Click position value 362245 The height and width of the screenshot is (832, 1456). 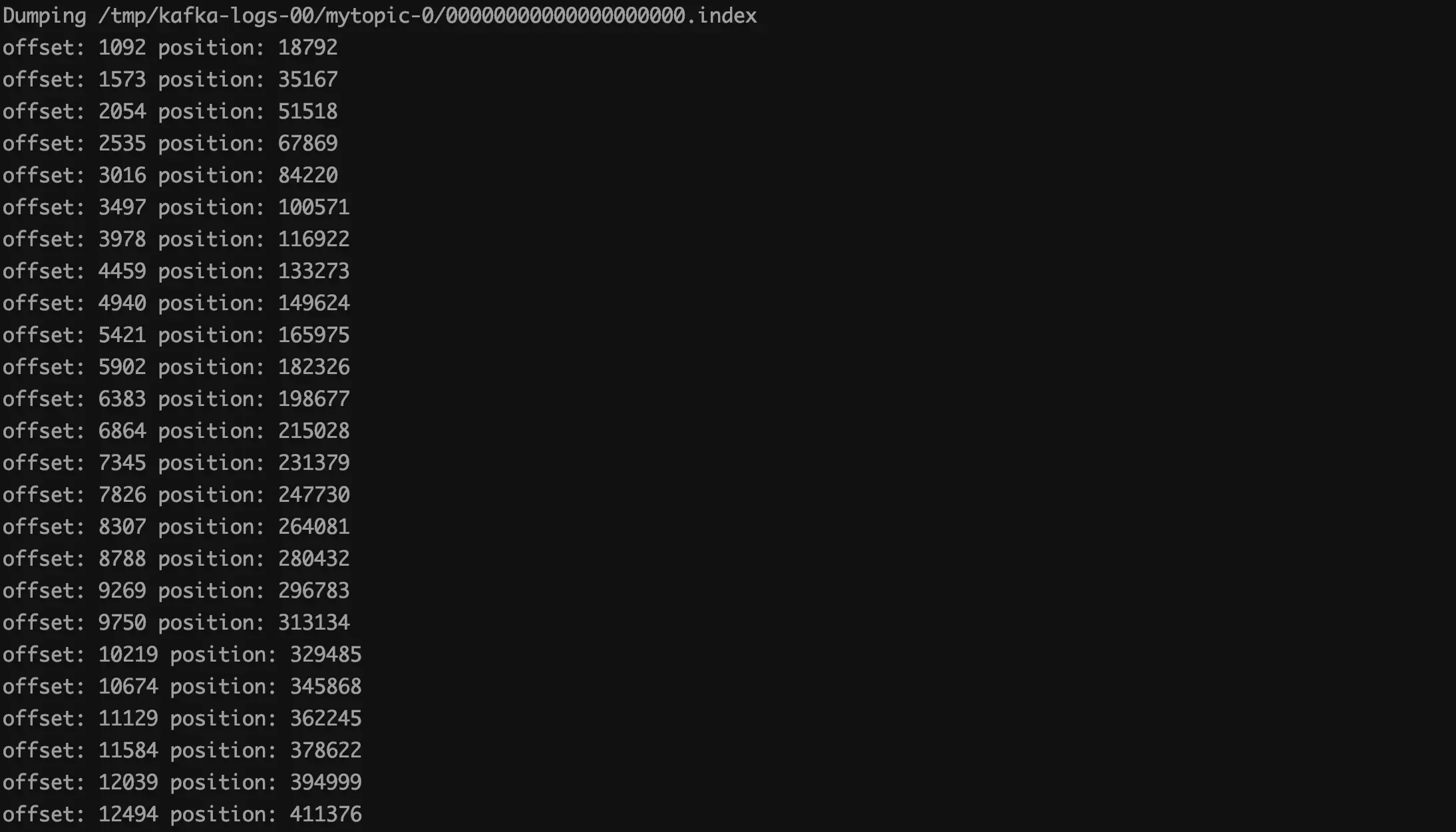[325, 718]
